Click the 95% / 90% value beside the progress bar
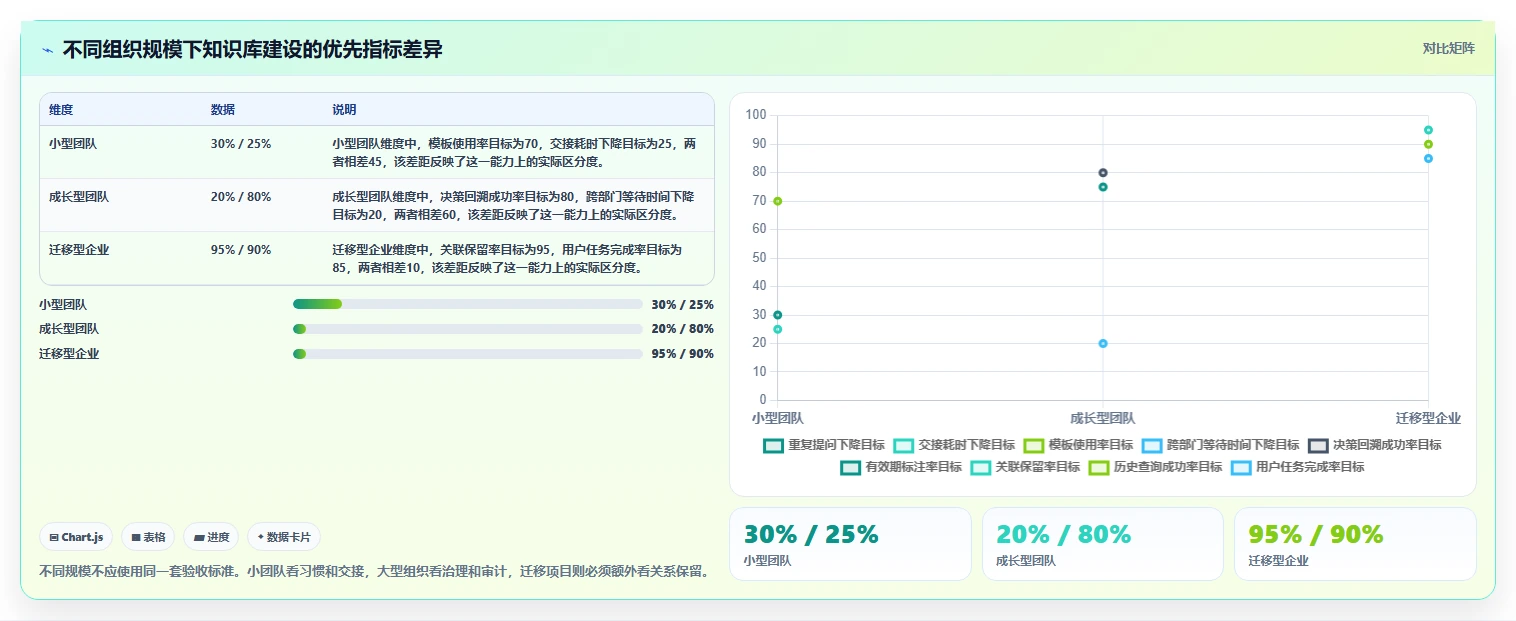The height and width of the screenshot is (621, 1516). [682, 354]
